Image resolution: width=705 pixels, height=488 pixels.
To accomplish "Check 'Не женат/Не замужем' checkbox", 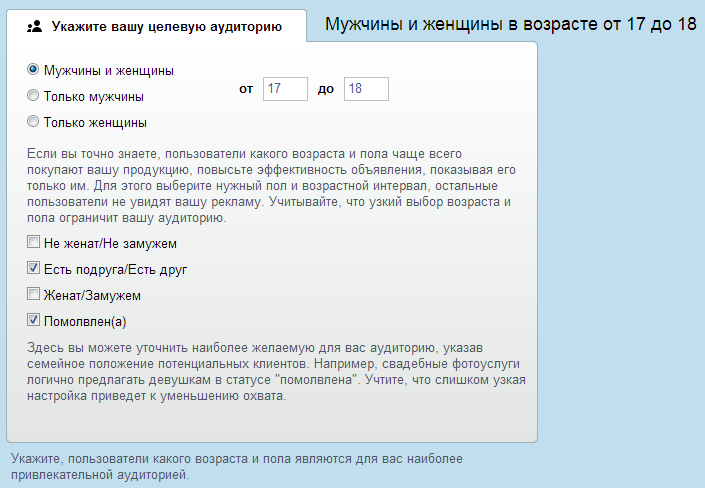I will (33, 242).
